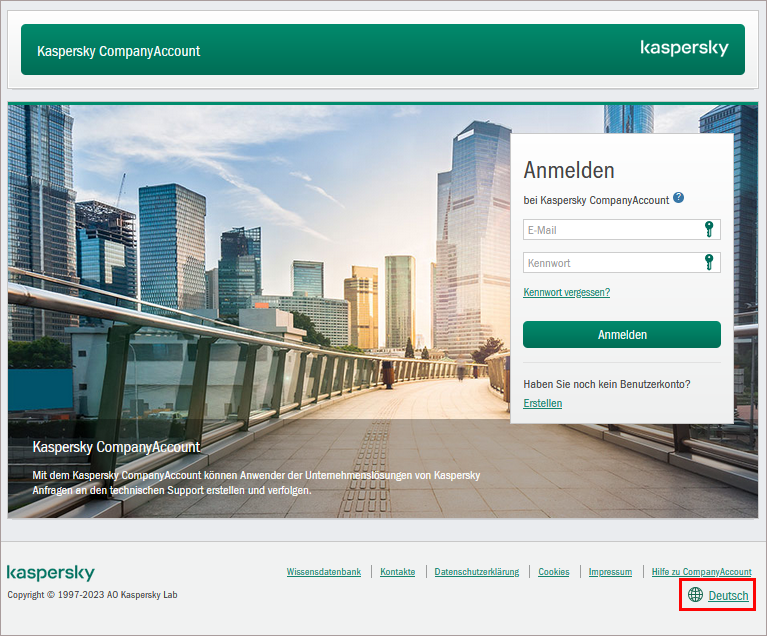Click Kaspersky CompanyAccount caption over the photo

[x=116, y=447]
